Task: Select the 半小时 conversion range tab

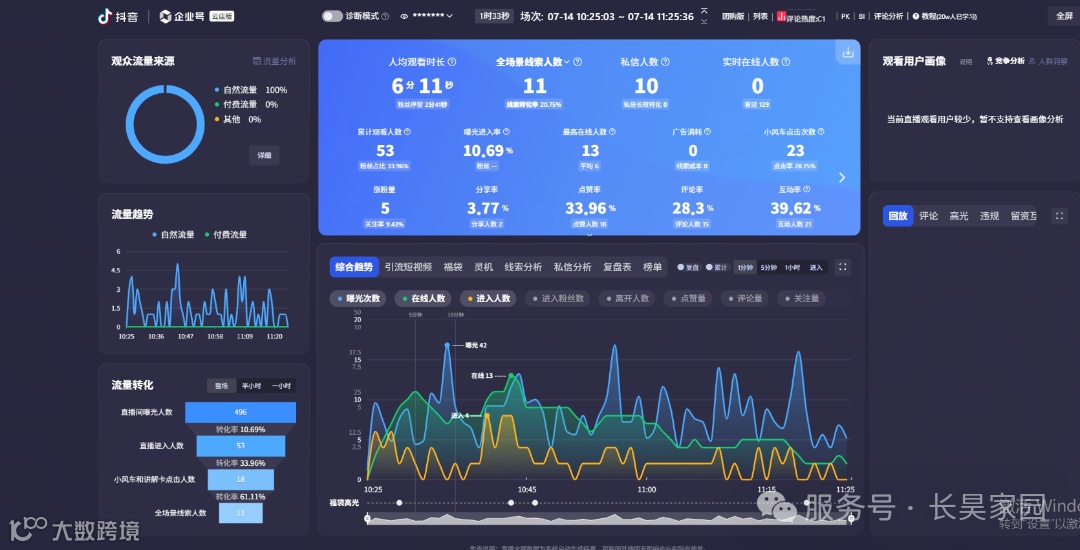Action: [x=251, y=386]
